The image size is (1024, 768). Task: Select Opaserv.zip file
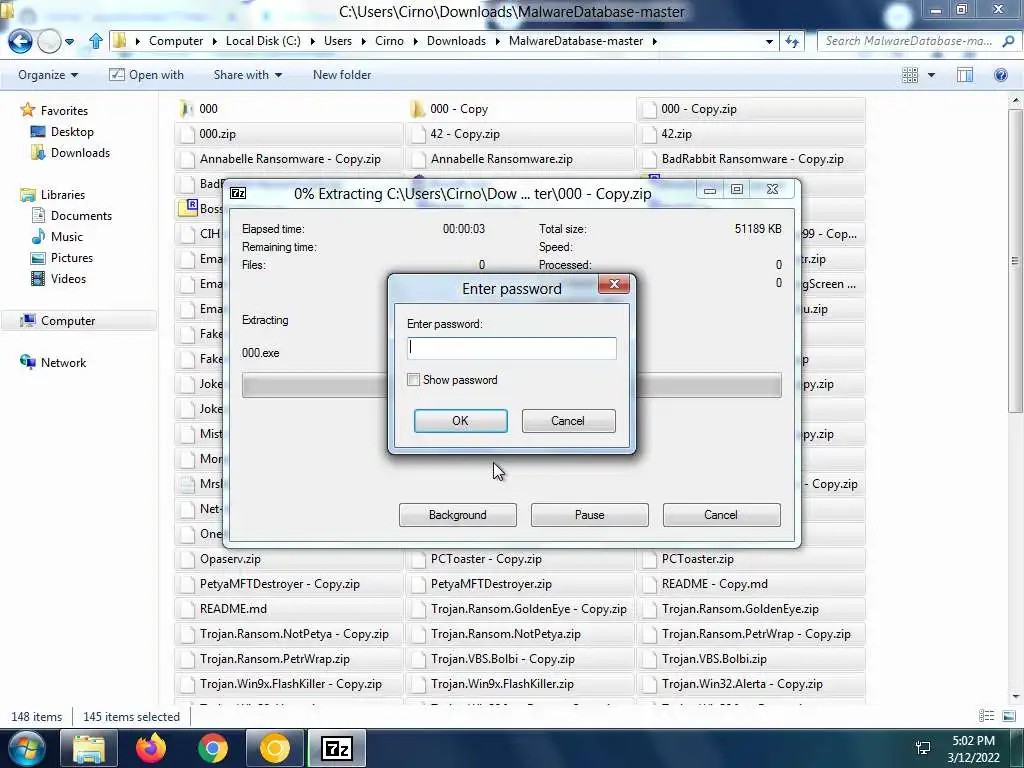(291, 559)
